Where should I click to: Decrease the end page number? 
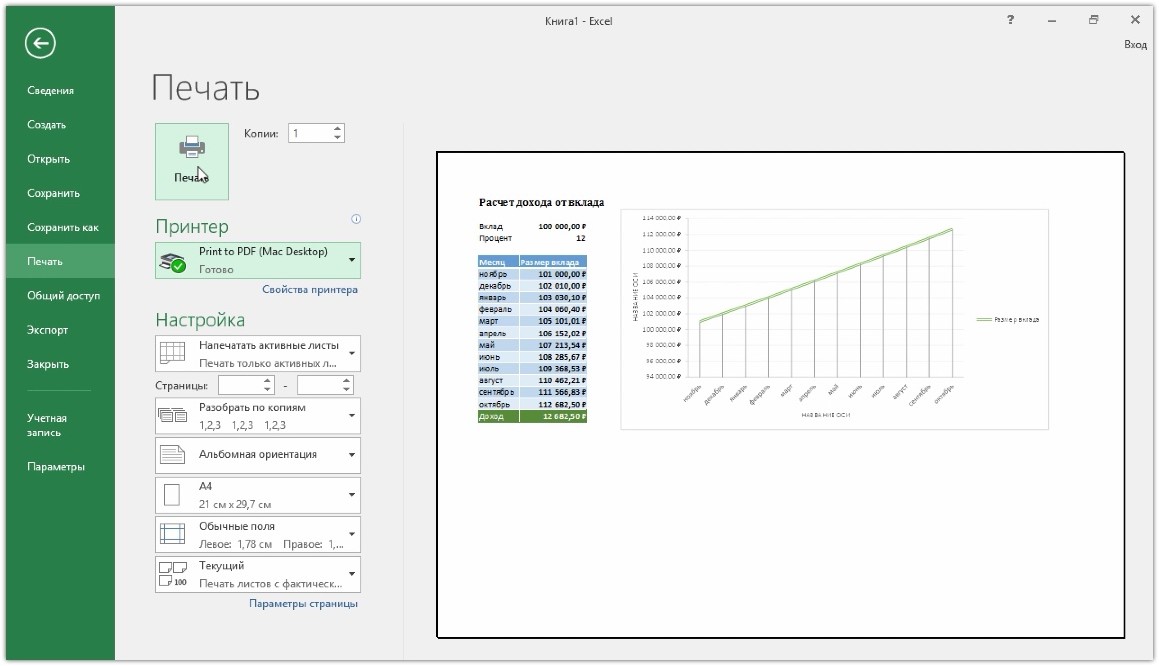point(346,390)
